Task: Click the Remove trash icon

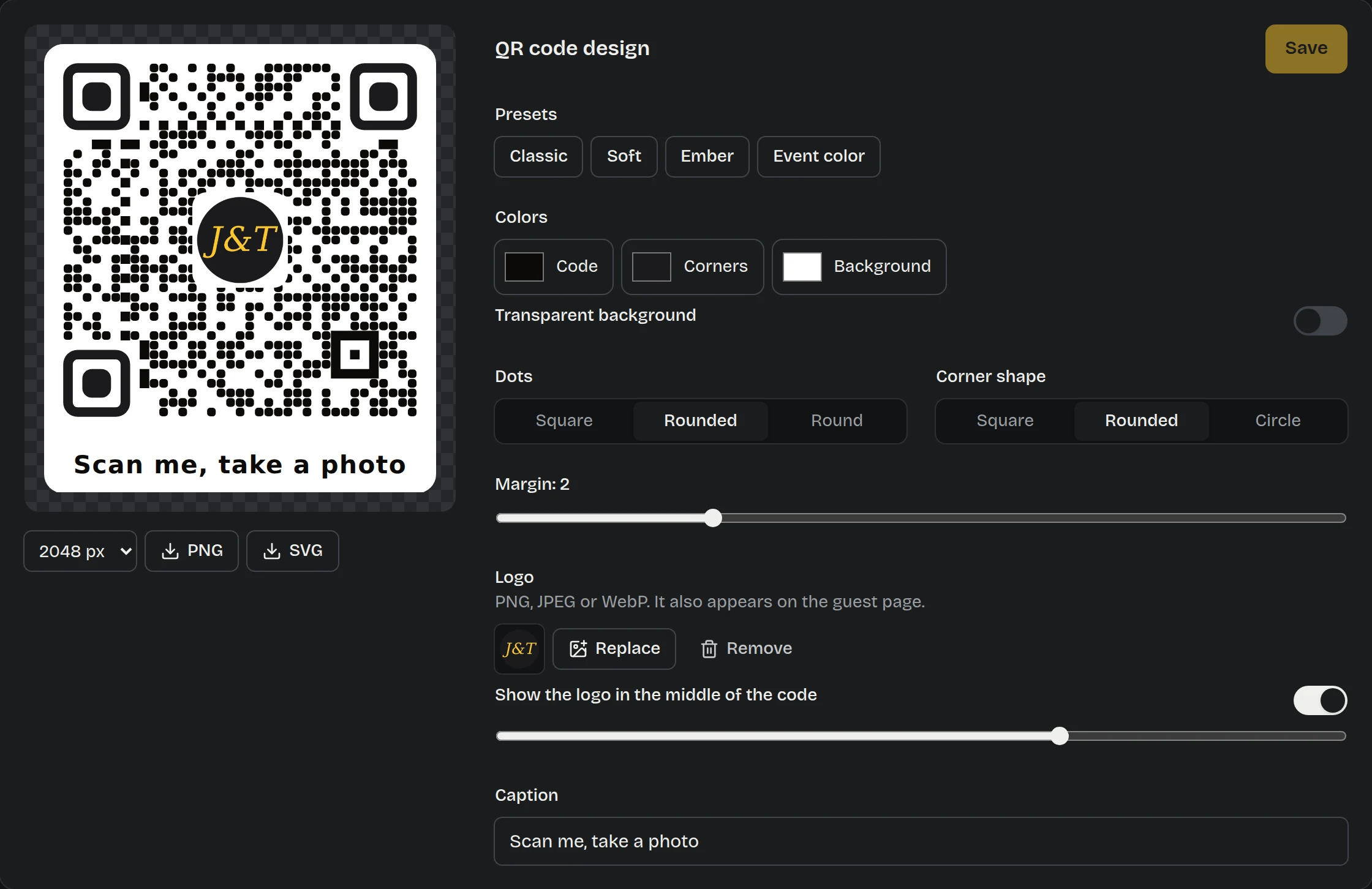Action: point(709,649)
